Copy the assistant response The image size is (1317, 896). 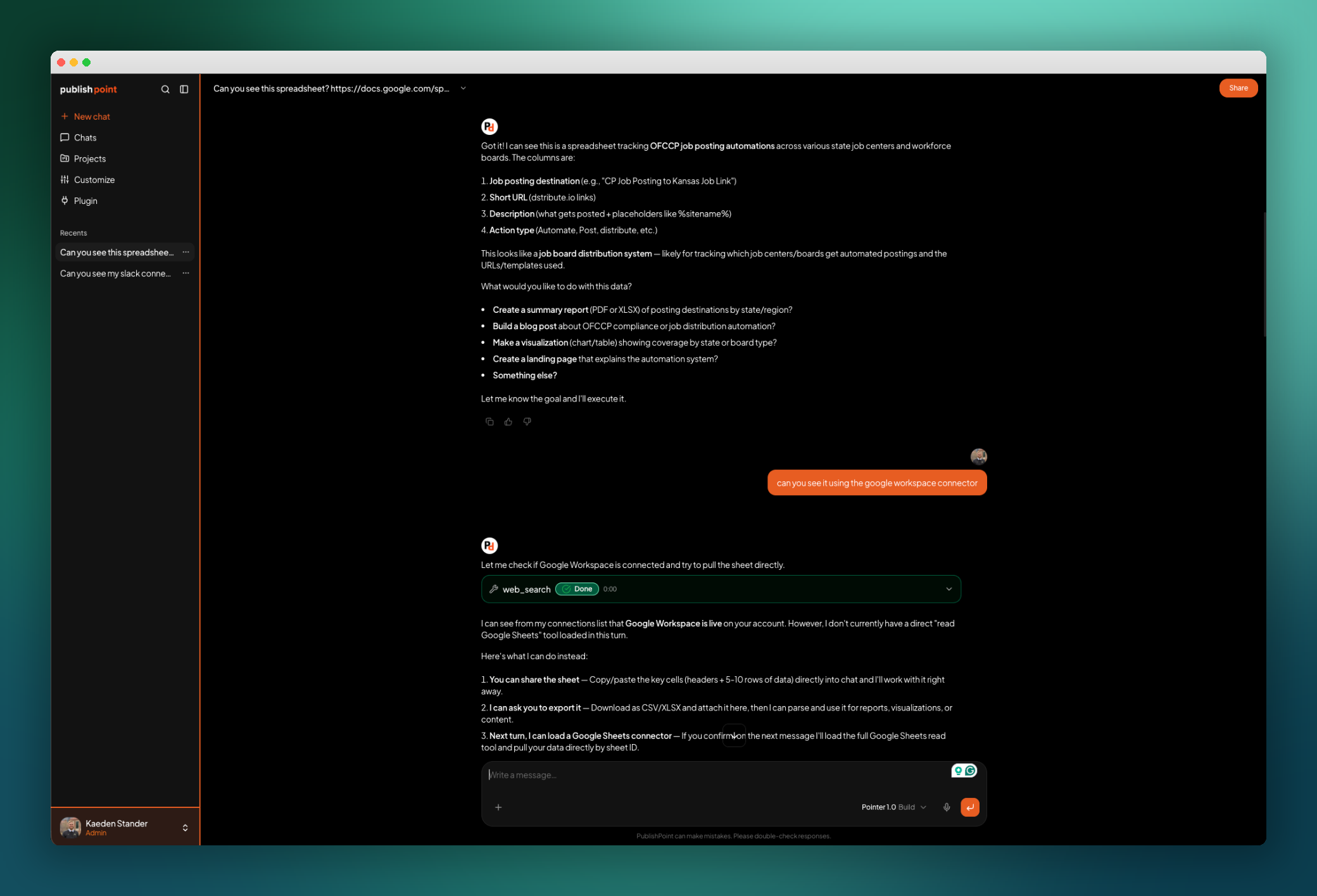coord(489,422)
